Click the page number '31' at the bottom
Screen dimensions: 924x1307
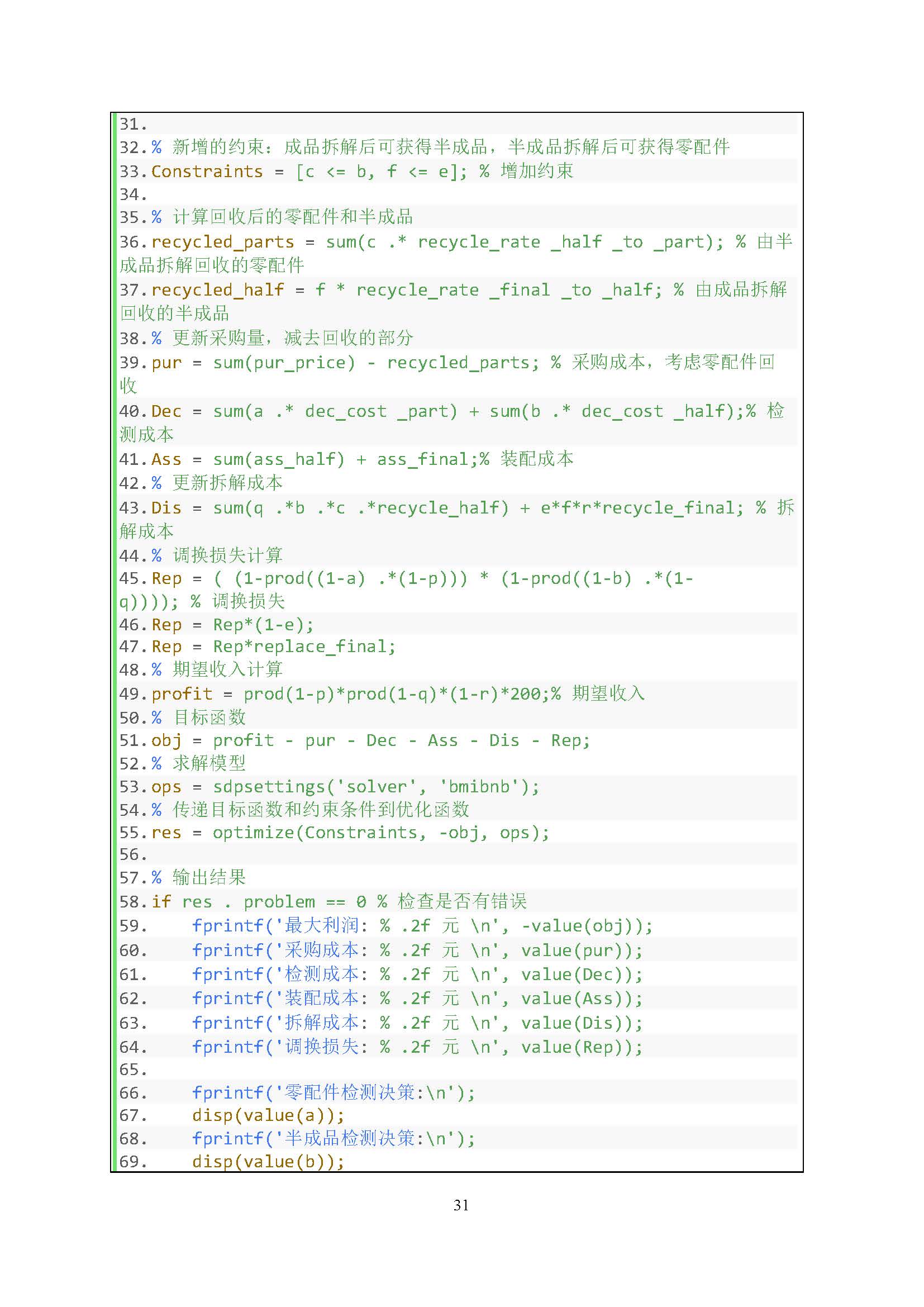[461, 1205]
